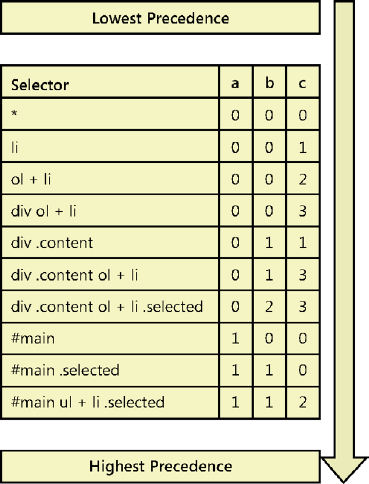
Task: Click column header c
Action: (303, 82)
